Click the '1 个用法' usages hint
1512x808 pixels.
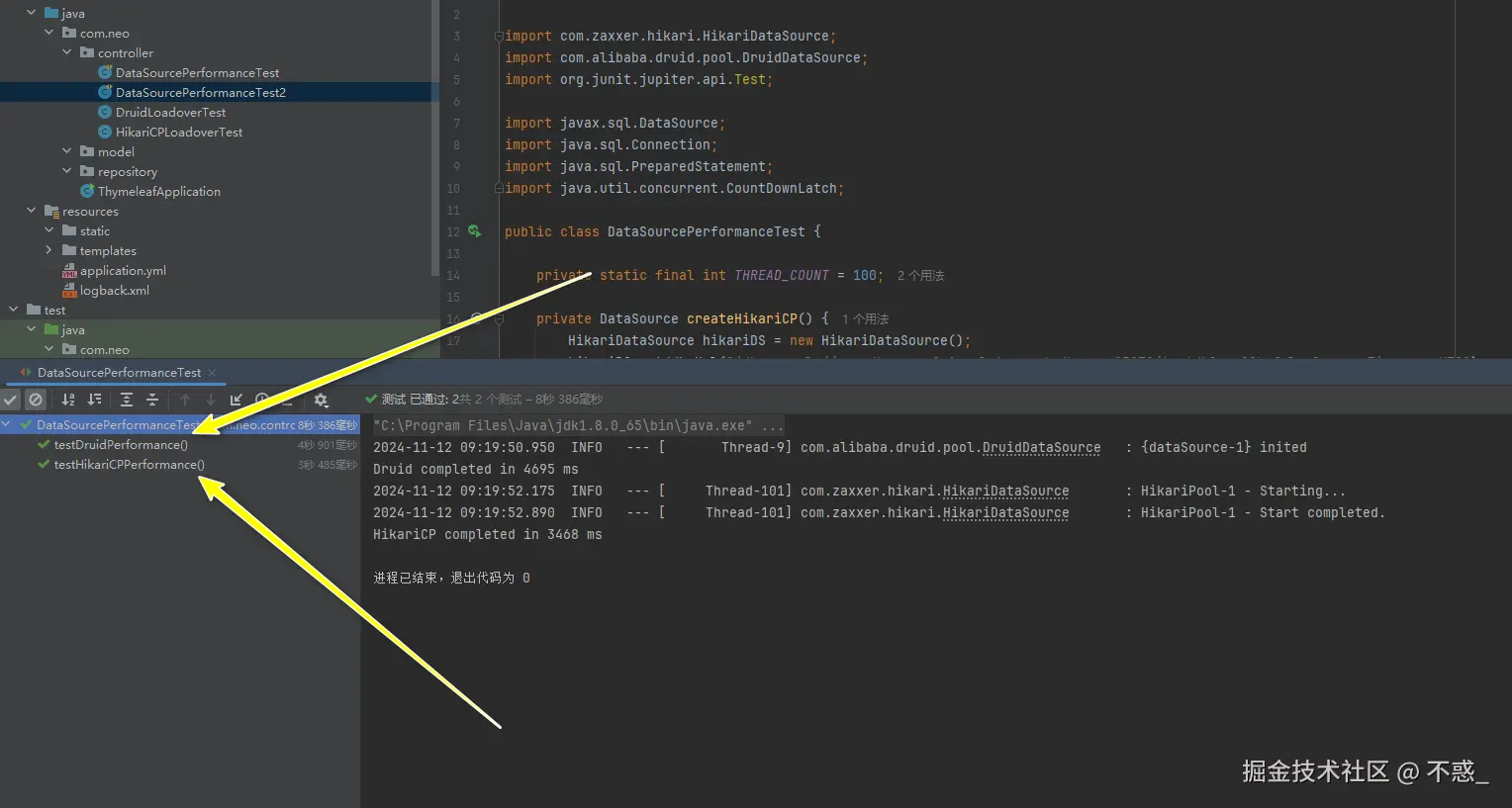pyautogui.click(x=865, y=318)
